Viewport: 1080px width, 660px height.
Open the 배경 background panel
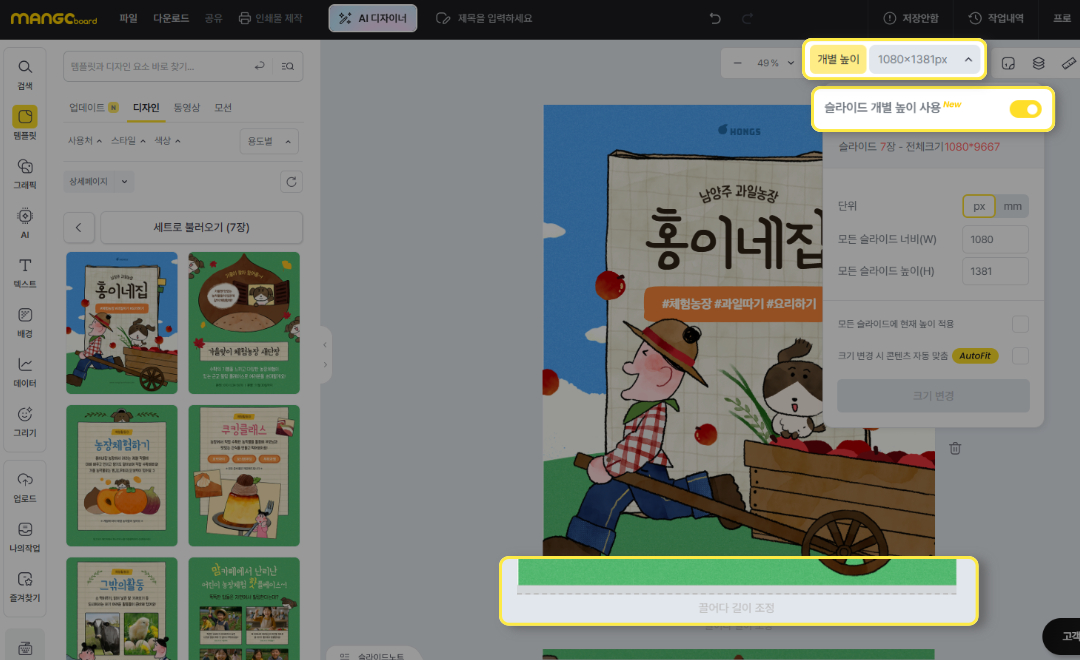click(x=25, y=320)
